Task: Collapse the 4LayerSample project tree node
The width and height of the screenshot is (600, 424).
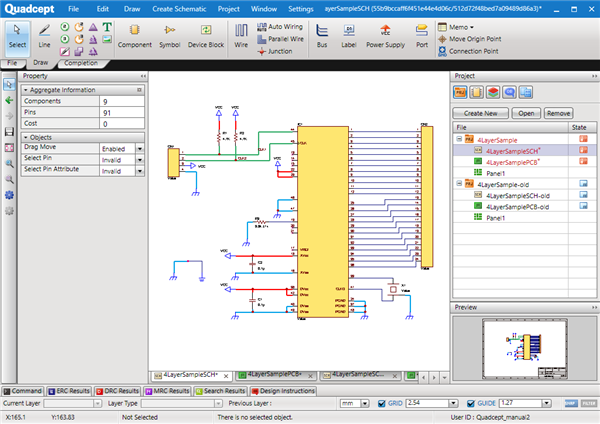Action: 459,139
